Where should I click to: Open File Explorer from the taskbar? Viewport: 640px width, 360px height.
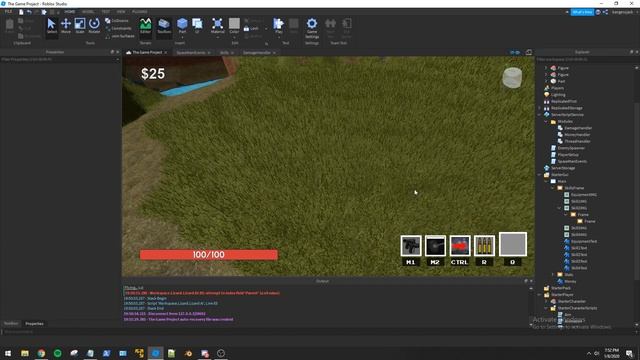[x=25, y=353]
